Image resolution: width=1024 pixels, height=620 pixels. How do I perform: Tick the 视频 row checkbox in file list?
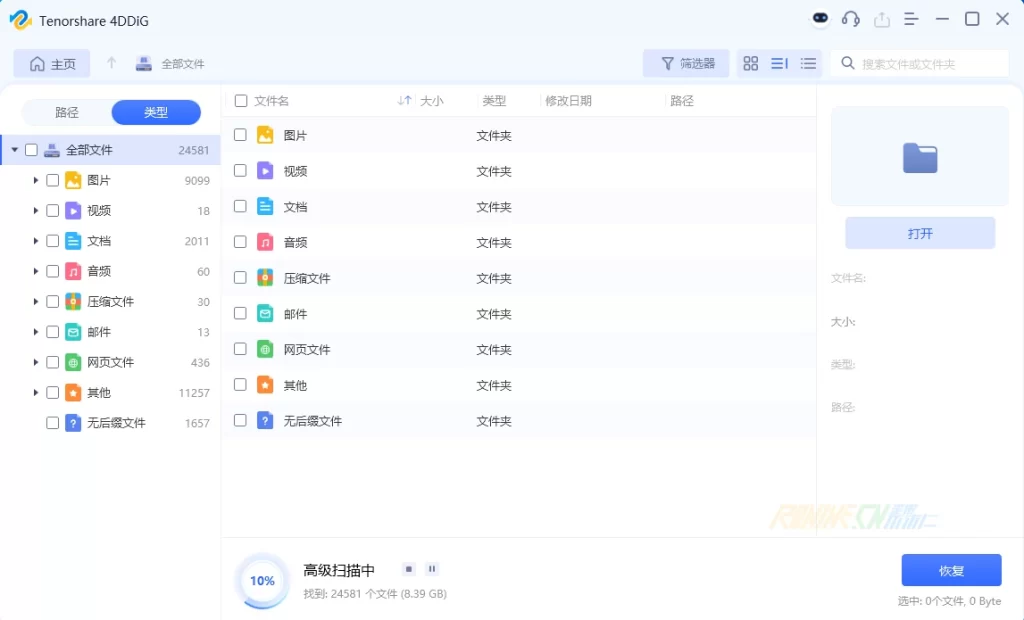tap(240, 171)
